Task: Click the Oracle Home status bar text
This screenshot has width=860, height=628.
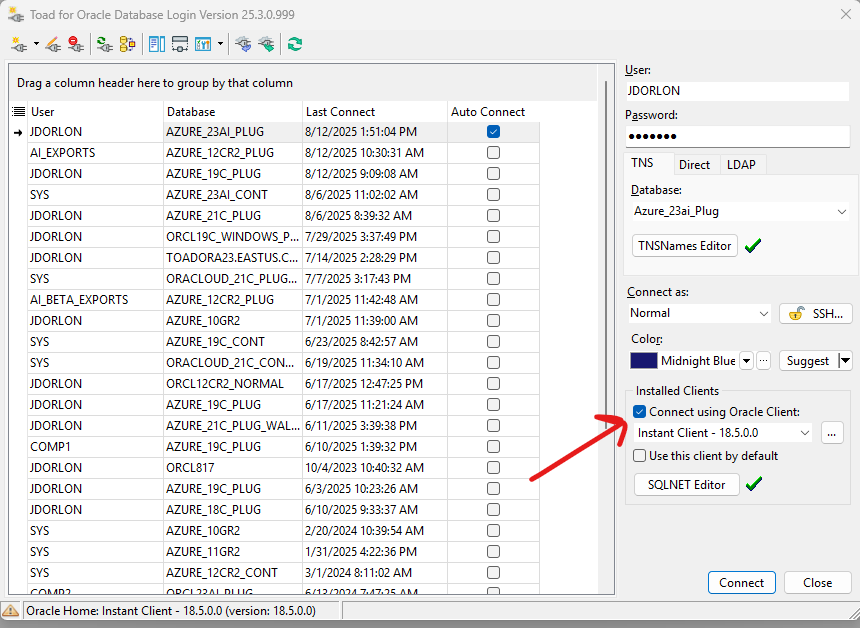Action: (171, 610)
